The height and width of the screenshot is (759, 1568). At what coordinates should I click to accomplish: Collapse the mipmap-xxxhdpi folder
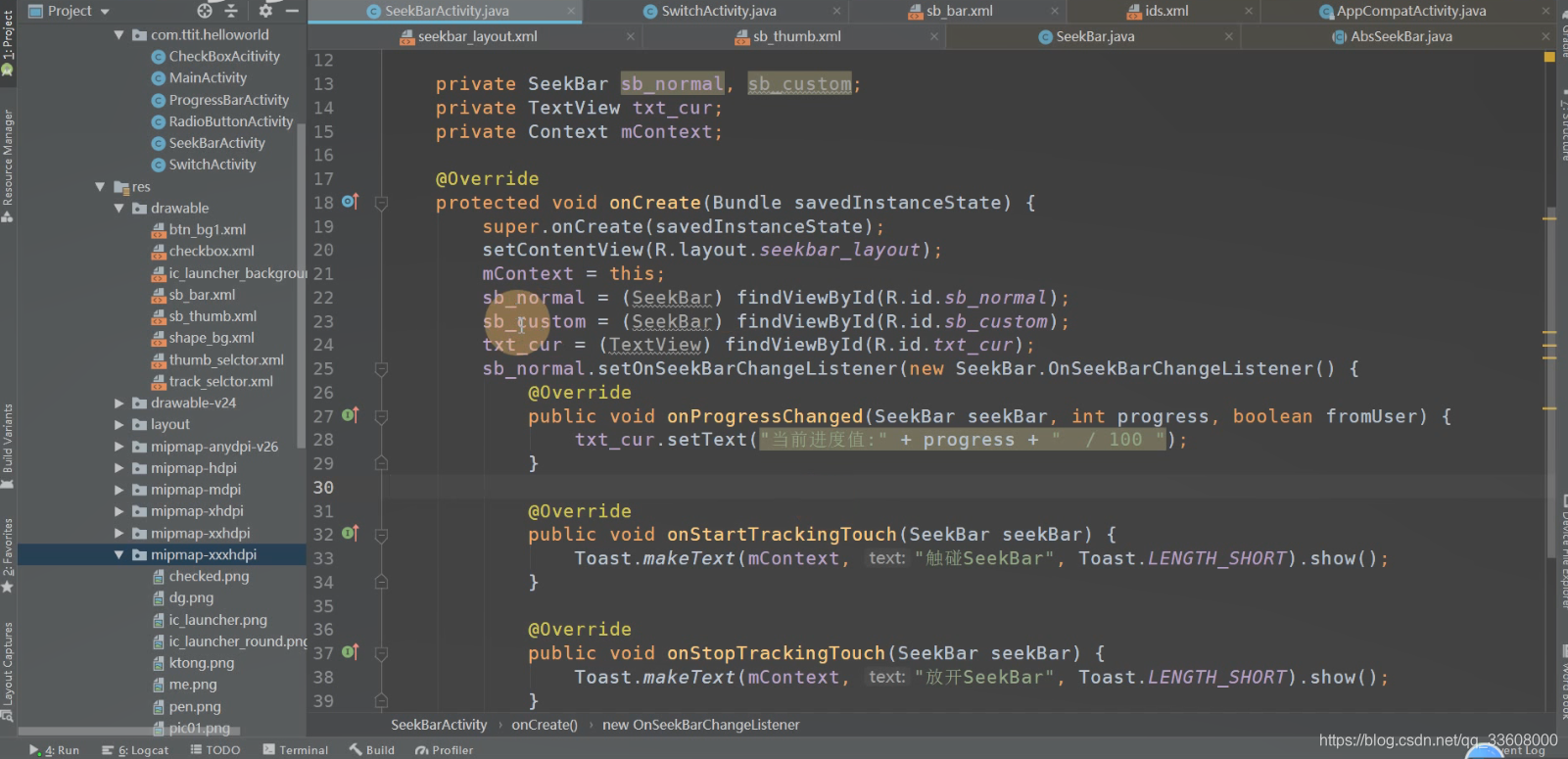point(119,554)
